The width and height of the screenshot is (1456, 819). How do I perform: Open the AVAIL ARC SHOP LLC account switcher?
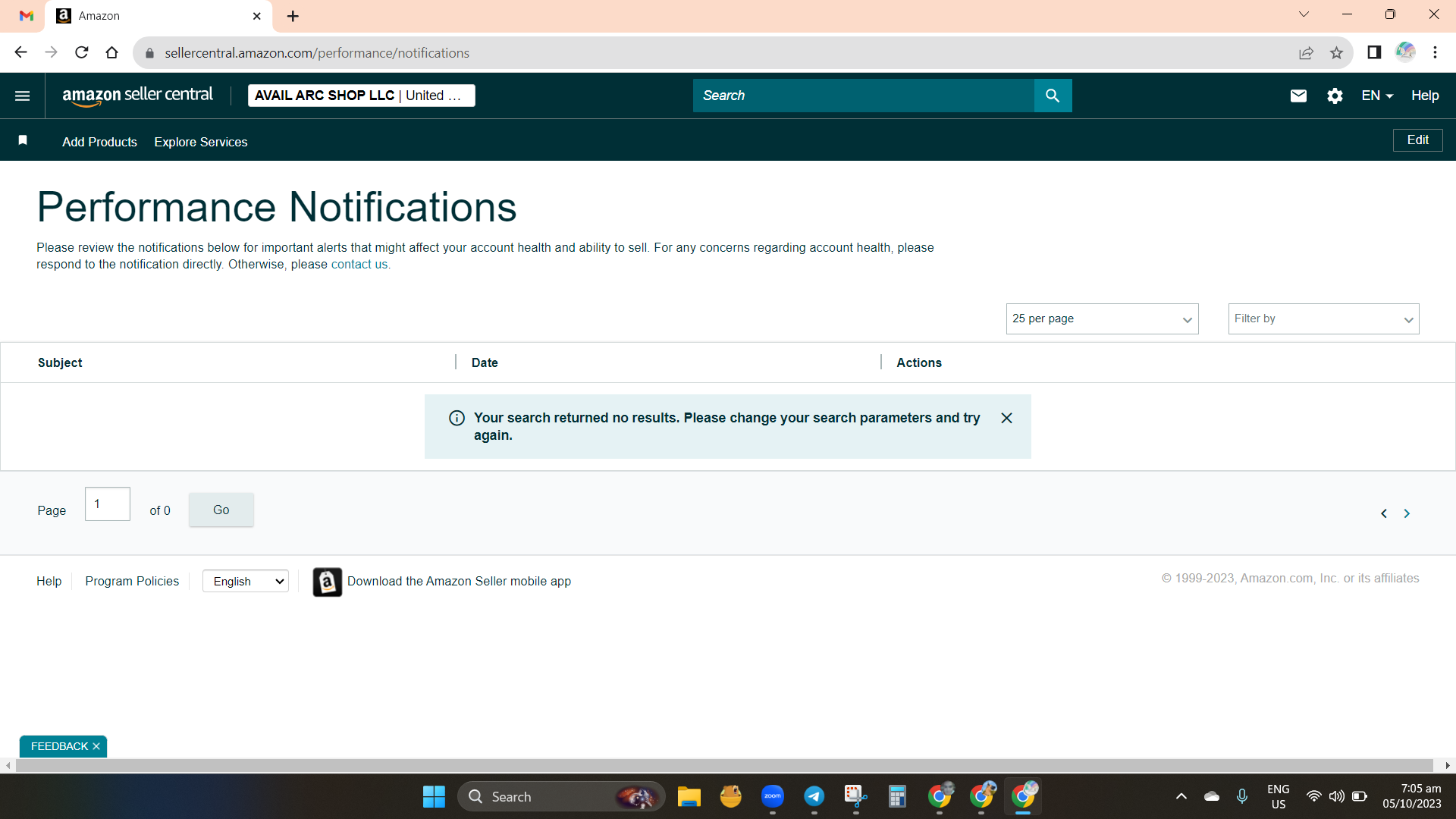[362, 96]
